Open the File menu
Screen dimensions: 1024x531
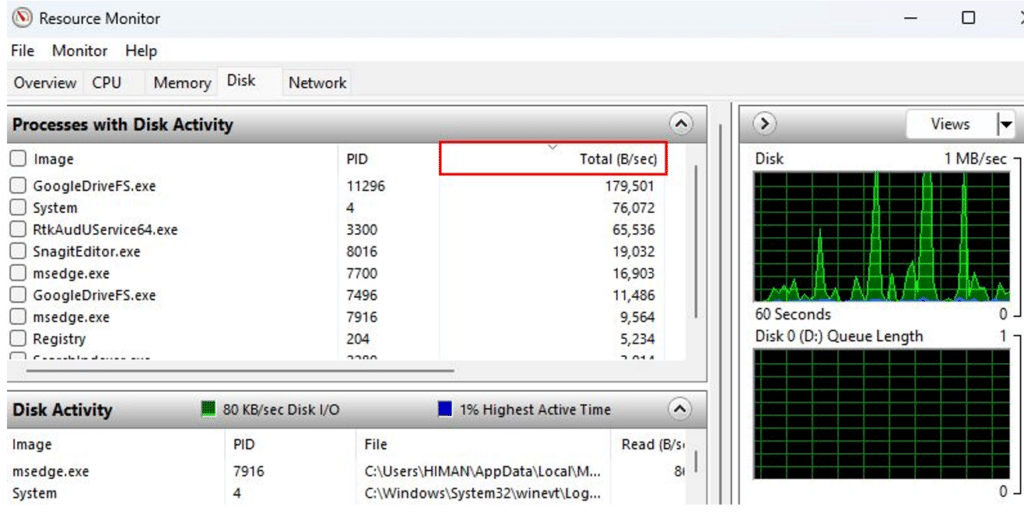point(22,51)
